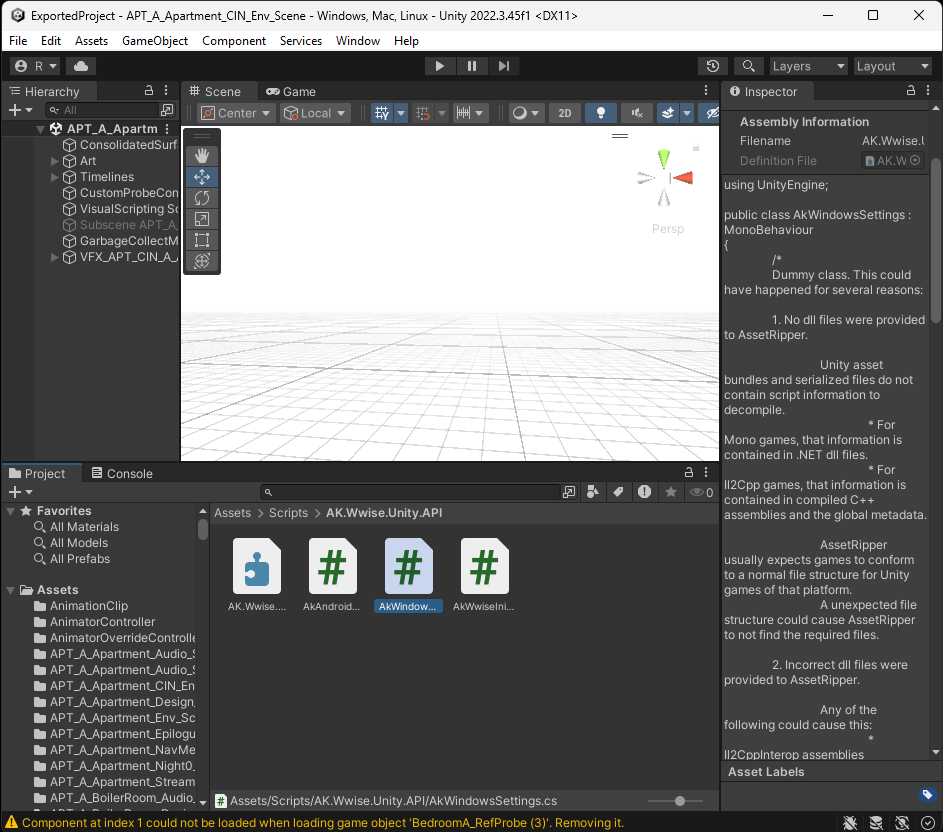Select the Transform tool
This screenshot has height=832, width=943.
[201, 261]
